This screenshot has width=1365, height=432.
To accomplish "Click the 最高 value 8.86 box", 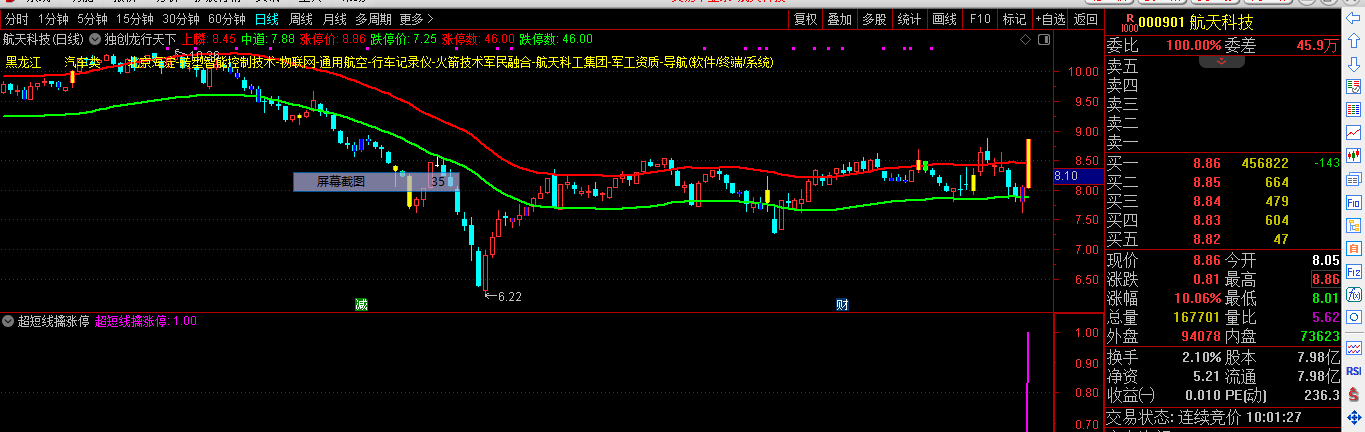I will coord(1325,279).
